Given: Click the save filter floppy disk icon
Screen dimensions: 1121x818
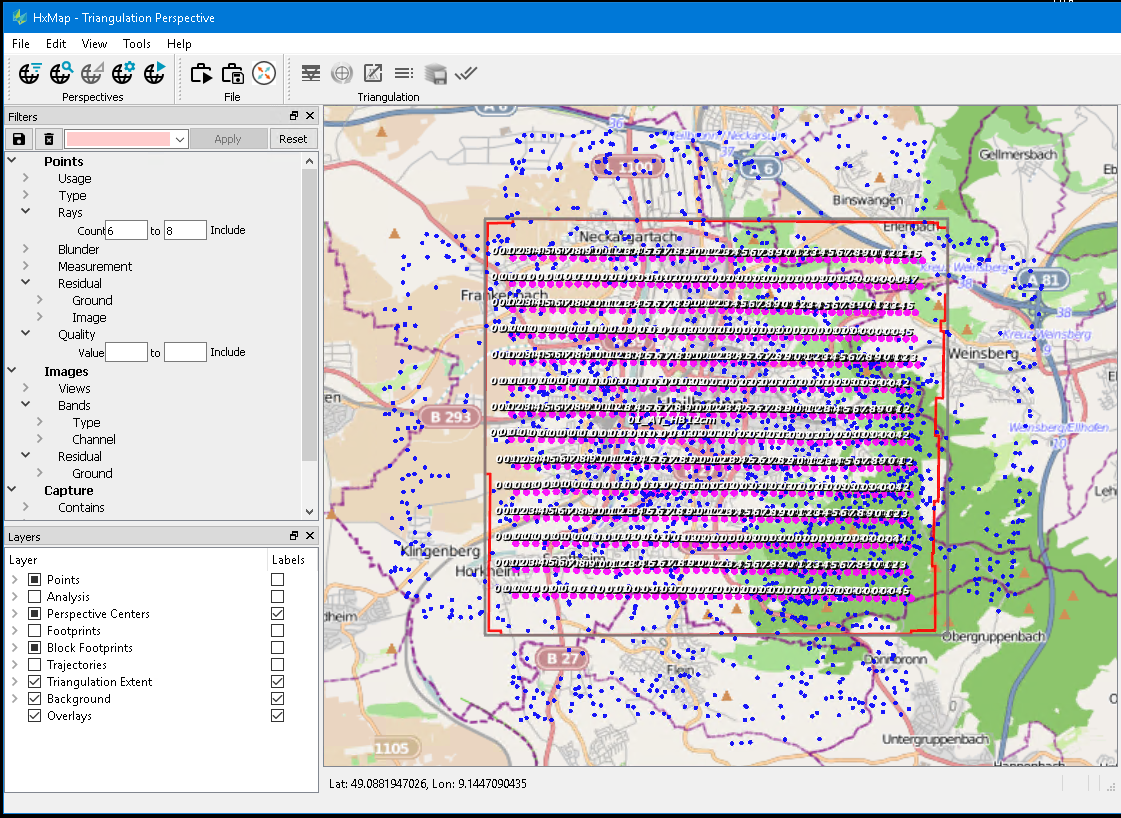Looking at the screenshot, I should pos(19,139).
